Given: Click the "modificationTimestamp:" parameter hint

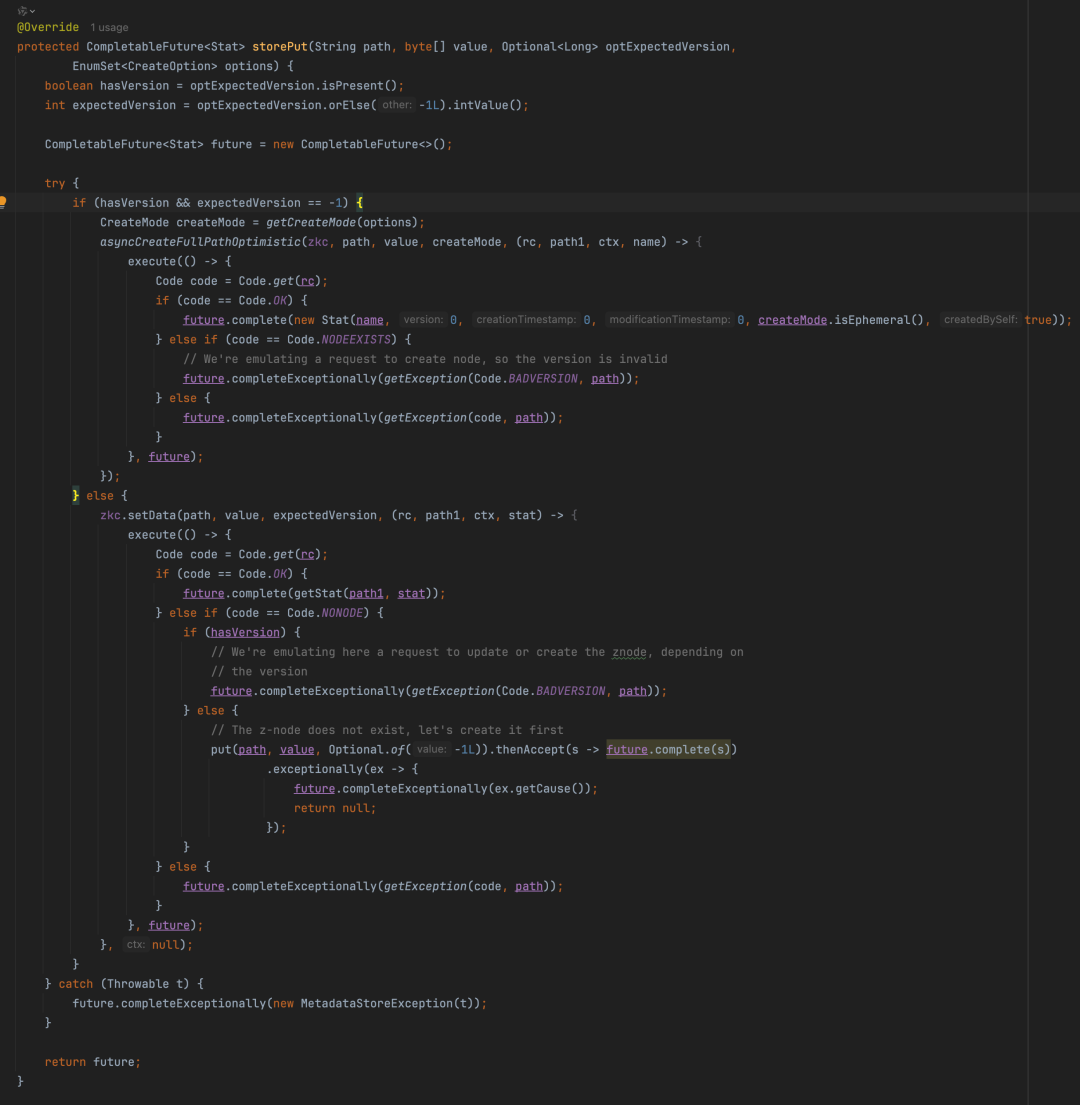Looking at the screenshot, I should point(669,320).
